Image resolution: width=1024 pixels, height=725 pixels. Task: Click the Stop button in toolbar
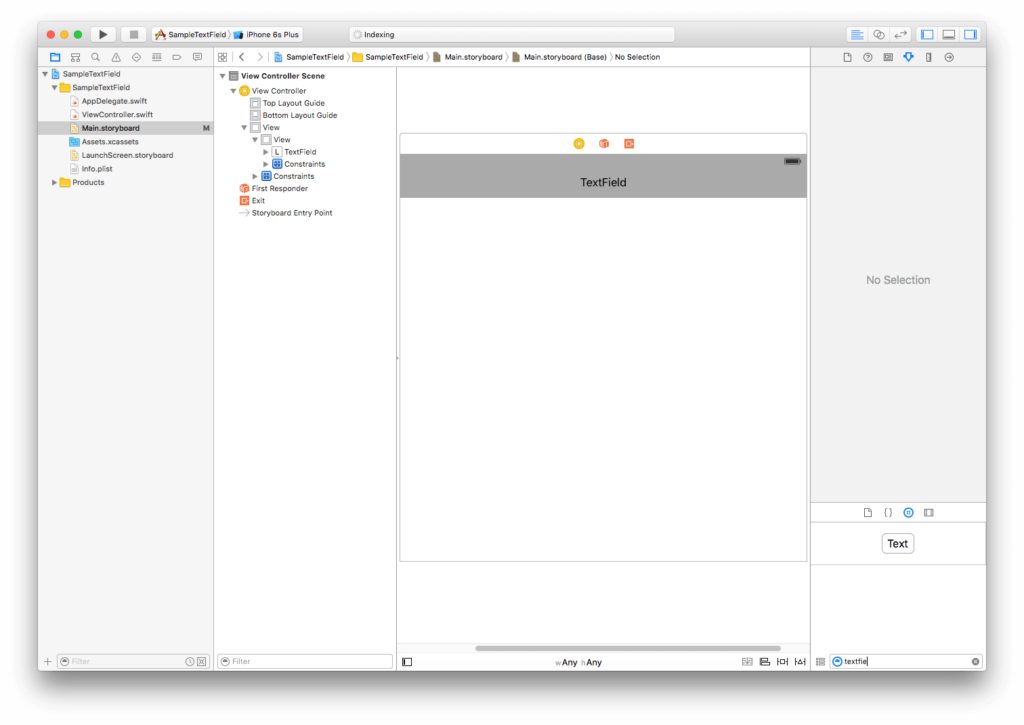coord(135,35)
